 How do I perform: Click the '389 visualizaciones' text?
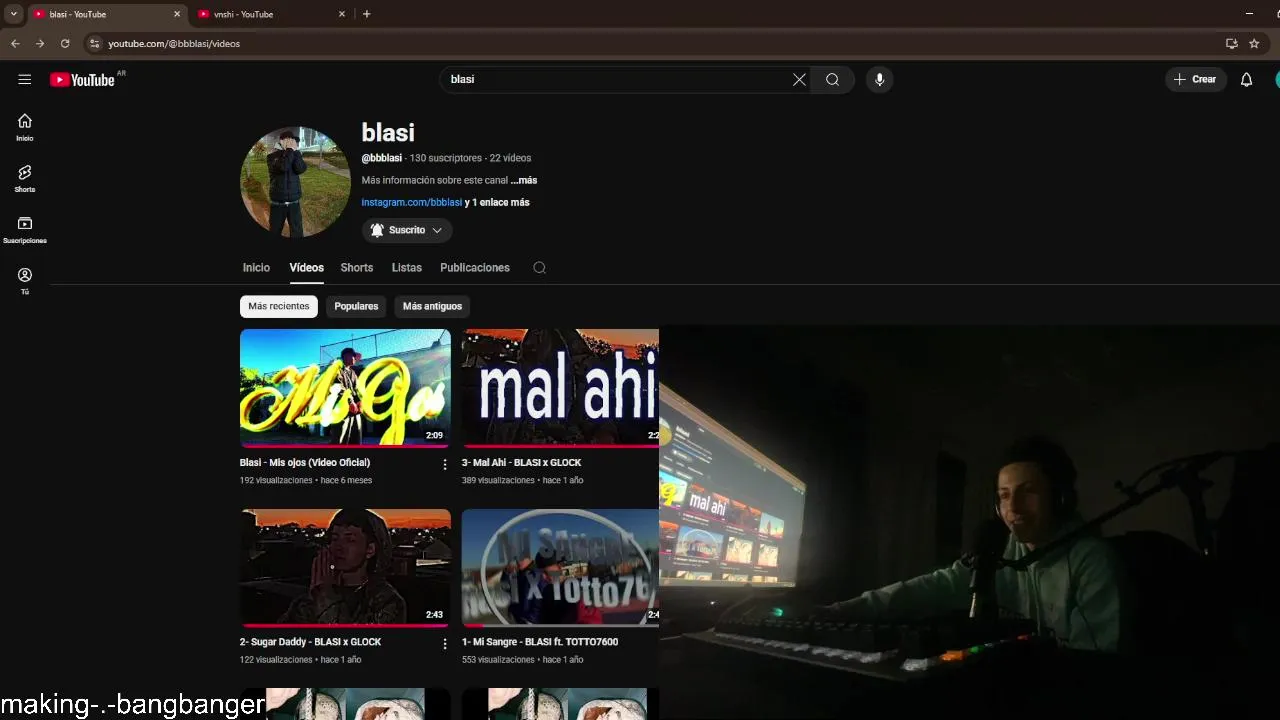(498, 480)
